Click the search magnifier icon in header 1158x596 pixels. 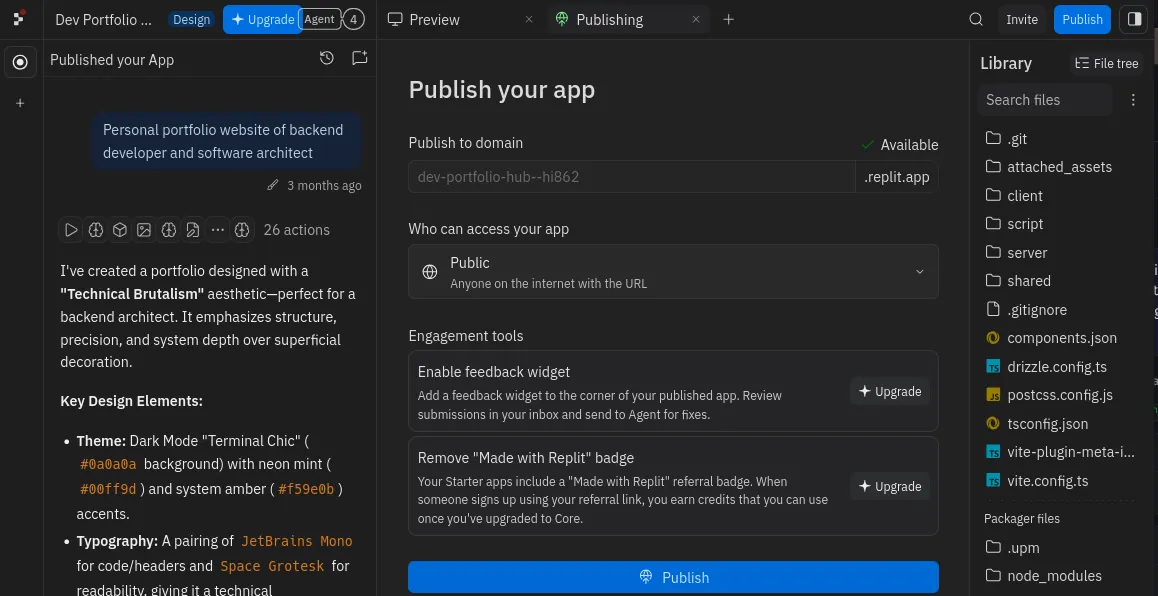tap(976, 19)
